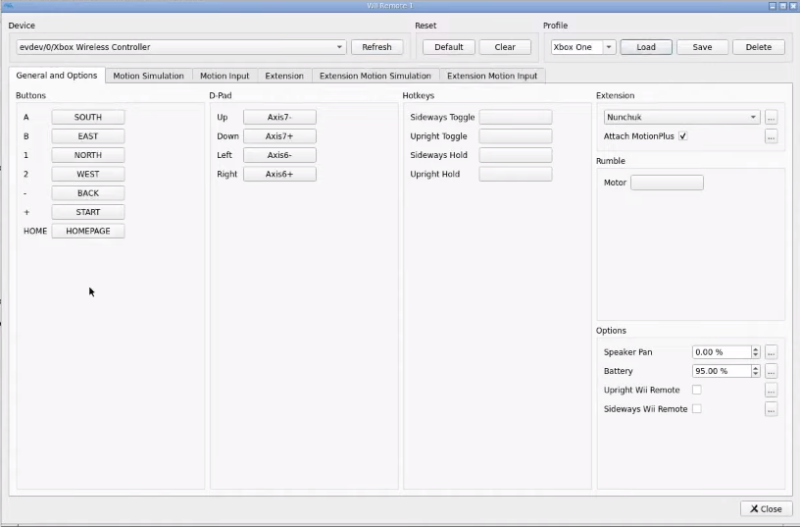The width and height of the screenshot is (800, 527).
Task: Open the Profile dropdown showing Xbox One
Action: click(609, 47)
